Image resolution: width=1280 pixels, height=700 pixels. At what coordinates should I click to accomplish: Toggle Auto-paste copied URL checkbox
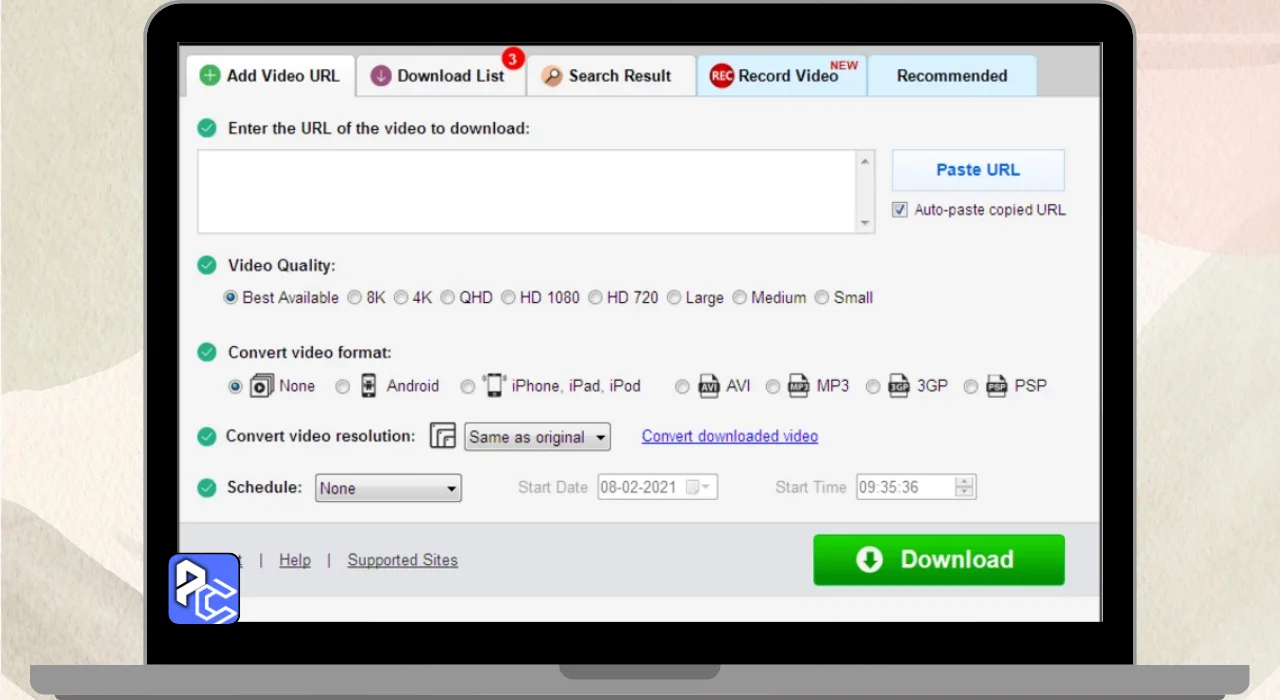(x=900, y=210)
